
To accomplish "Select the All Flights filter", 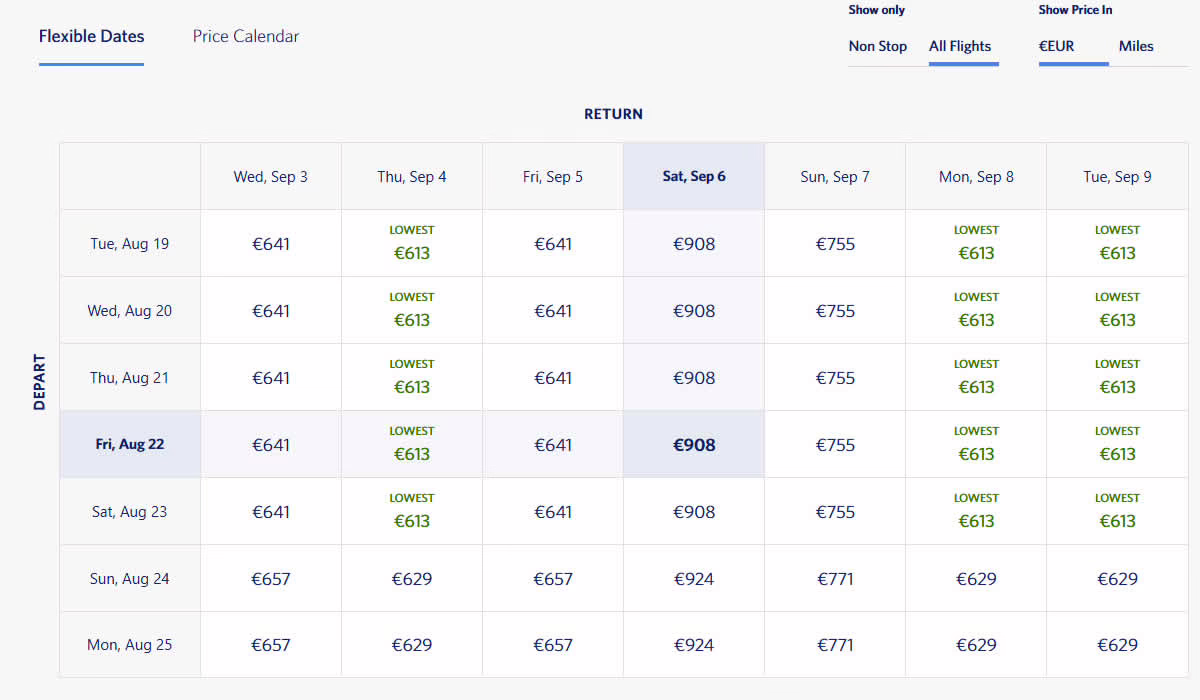I will (959, 46).
